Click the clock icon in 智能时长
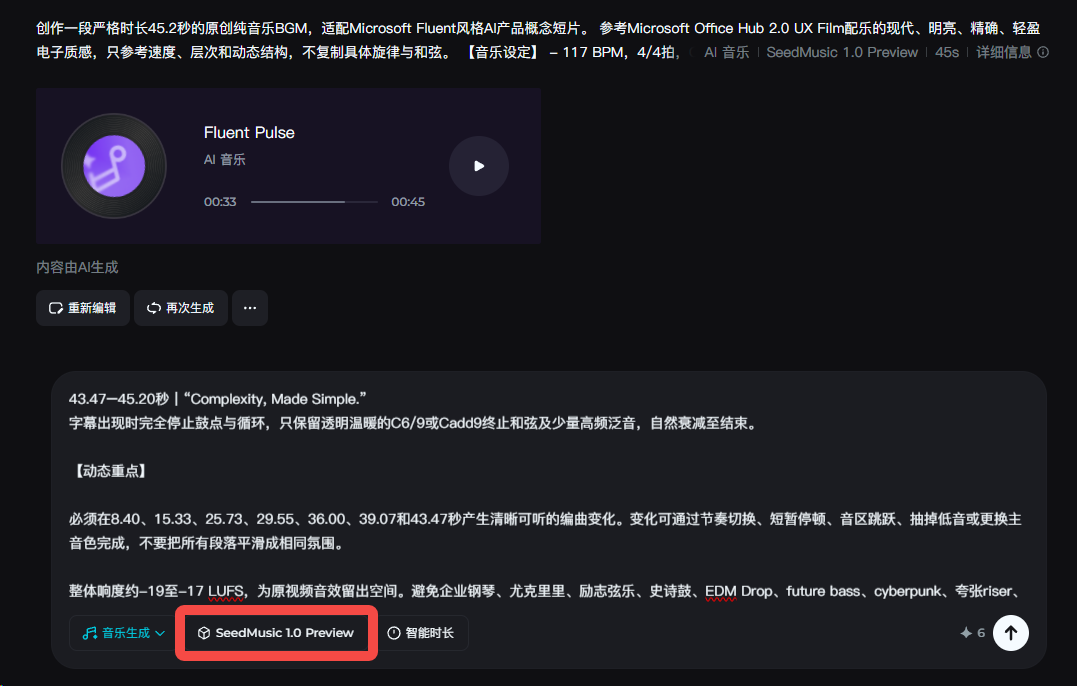This screenshot has width=1077, height=686. (394, 633)
